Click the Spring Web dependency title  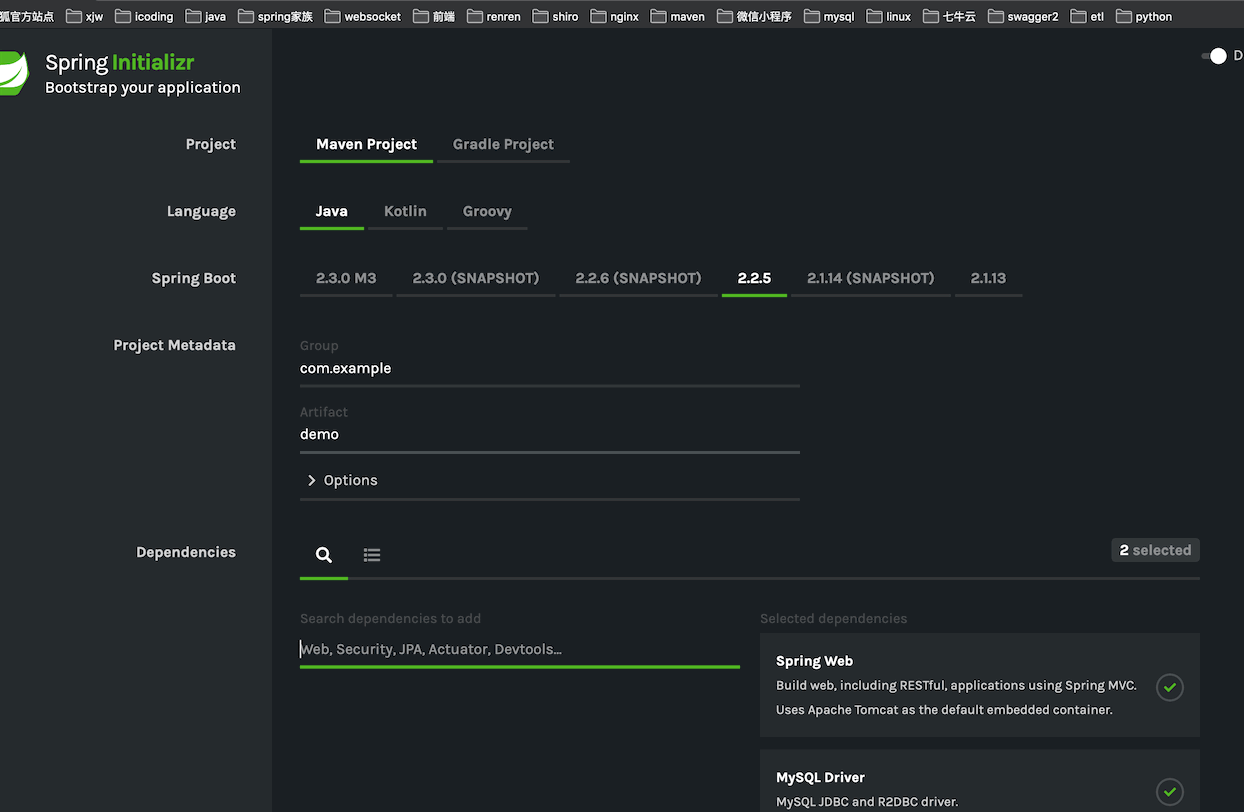coord(814,661)
